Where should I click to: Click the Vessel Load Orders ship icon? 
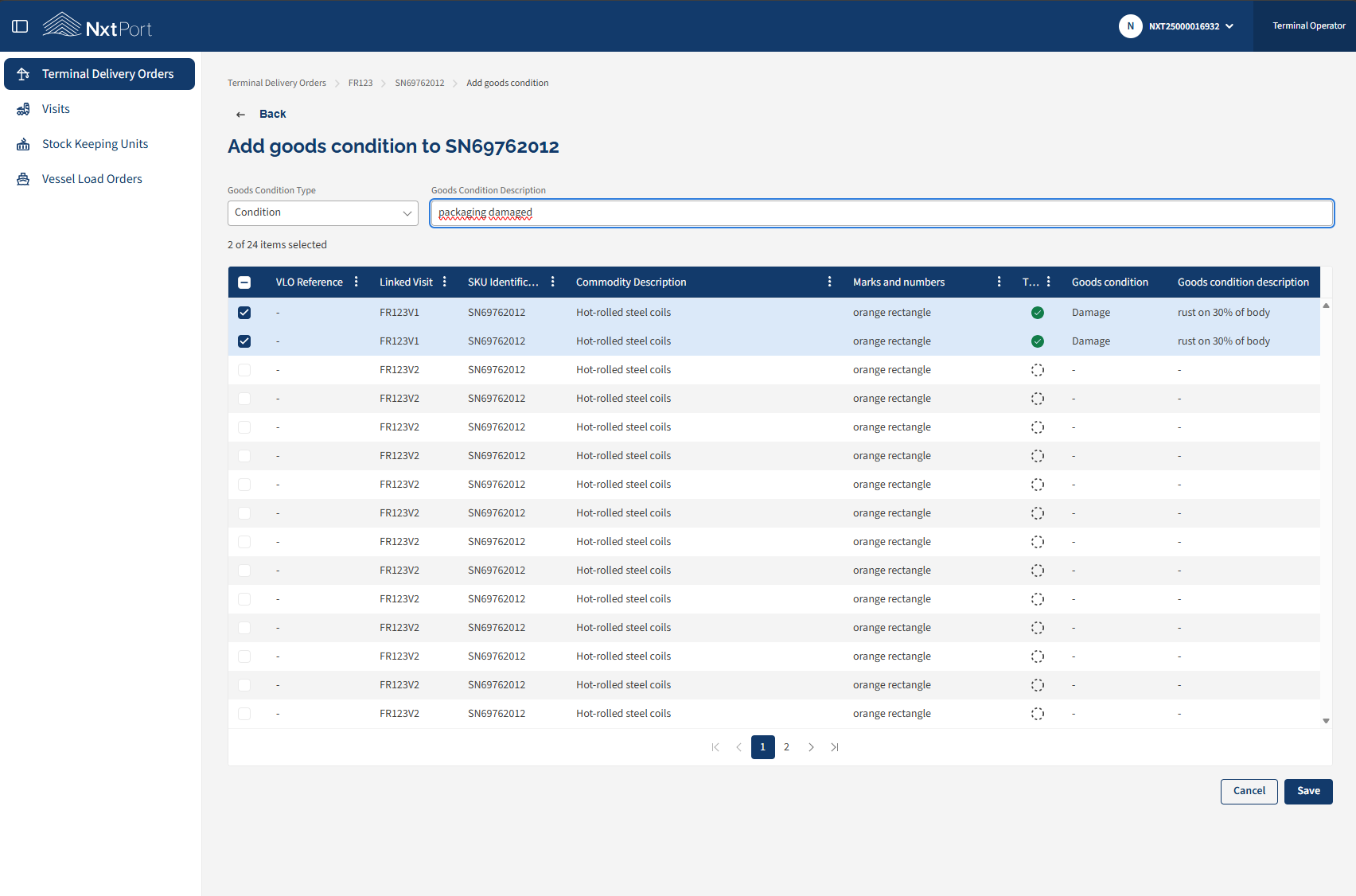23,179
